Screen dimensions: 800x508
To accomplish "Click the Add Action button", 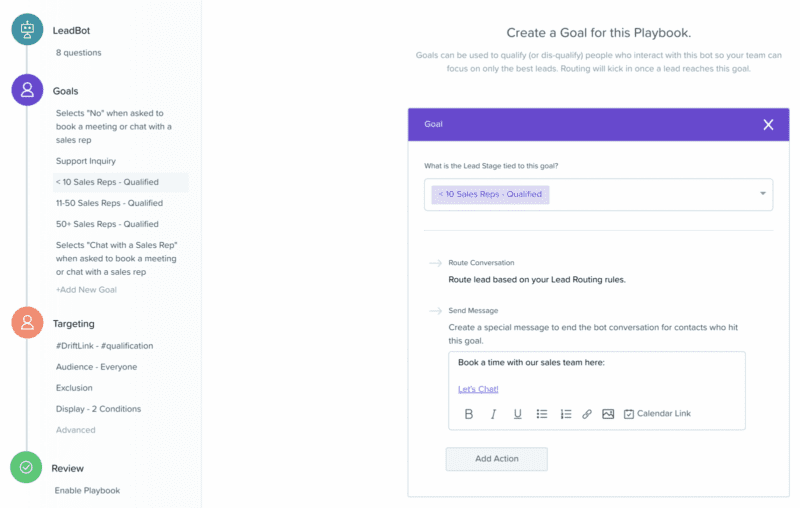I will pos(496,459).
